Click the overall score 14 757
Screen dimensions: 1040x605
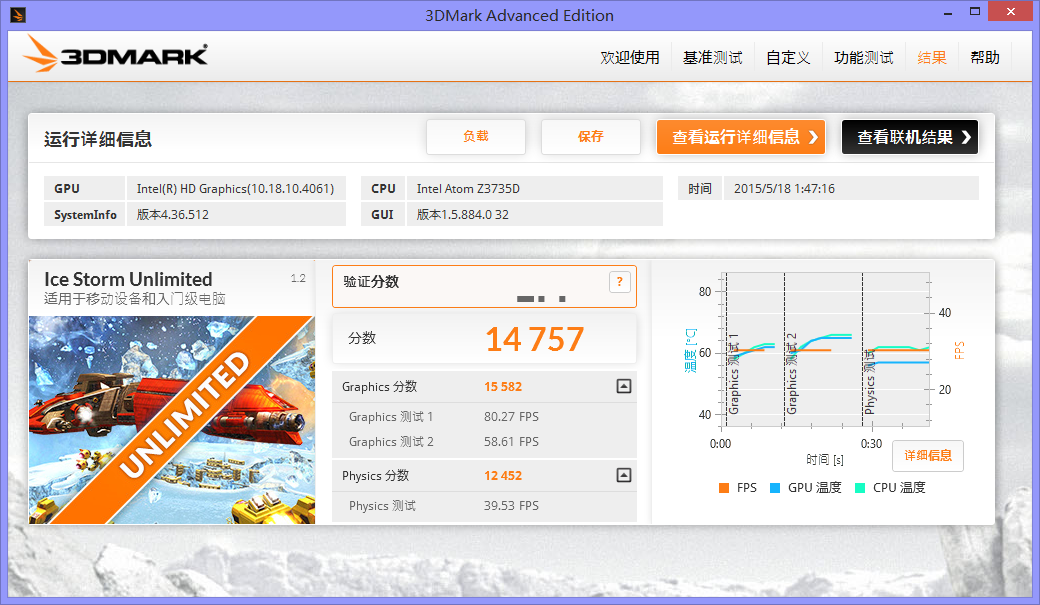[535, 339]
